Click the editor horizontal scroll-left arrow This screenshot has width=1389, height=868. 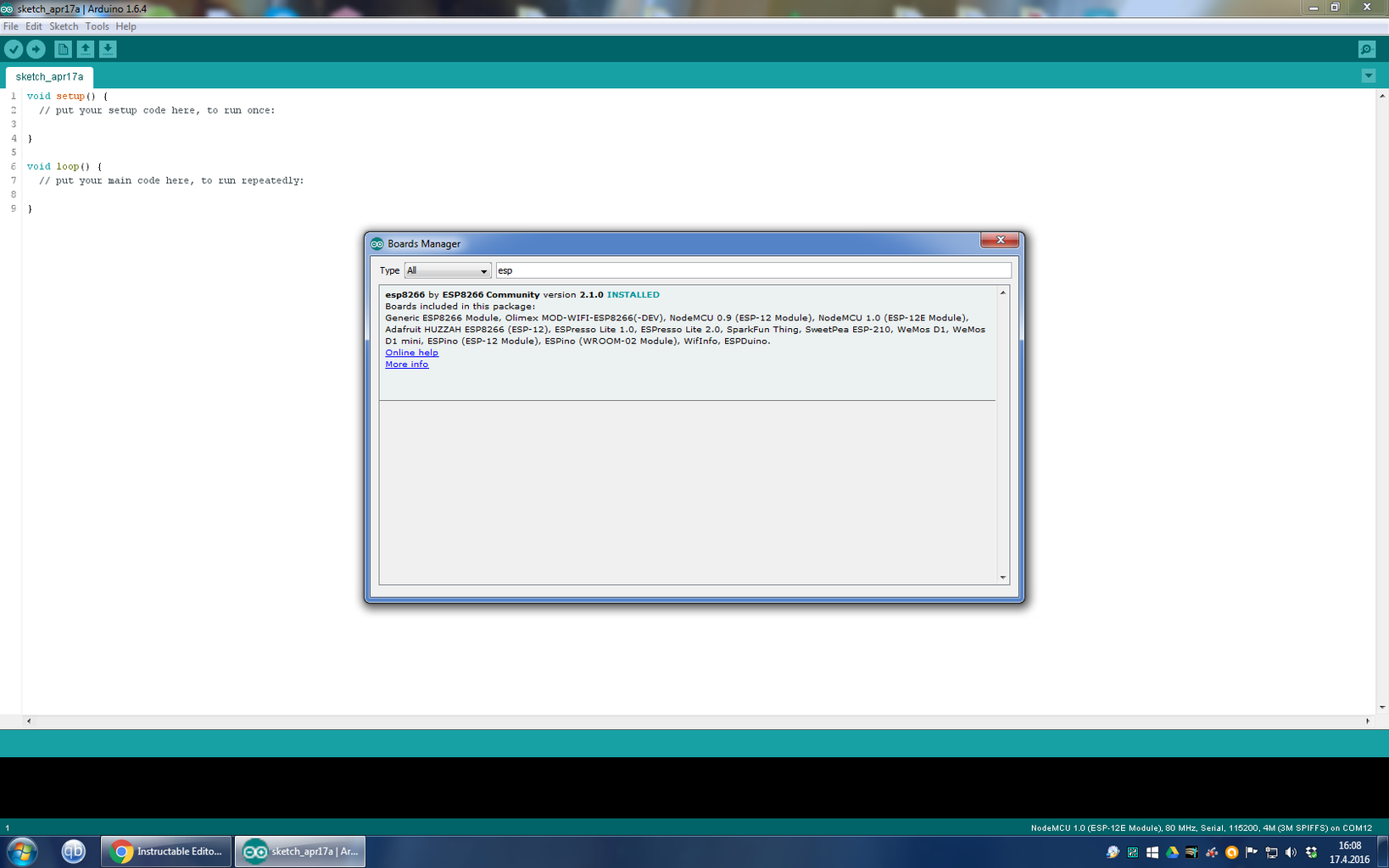click(x=29, y=721)
